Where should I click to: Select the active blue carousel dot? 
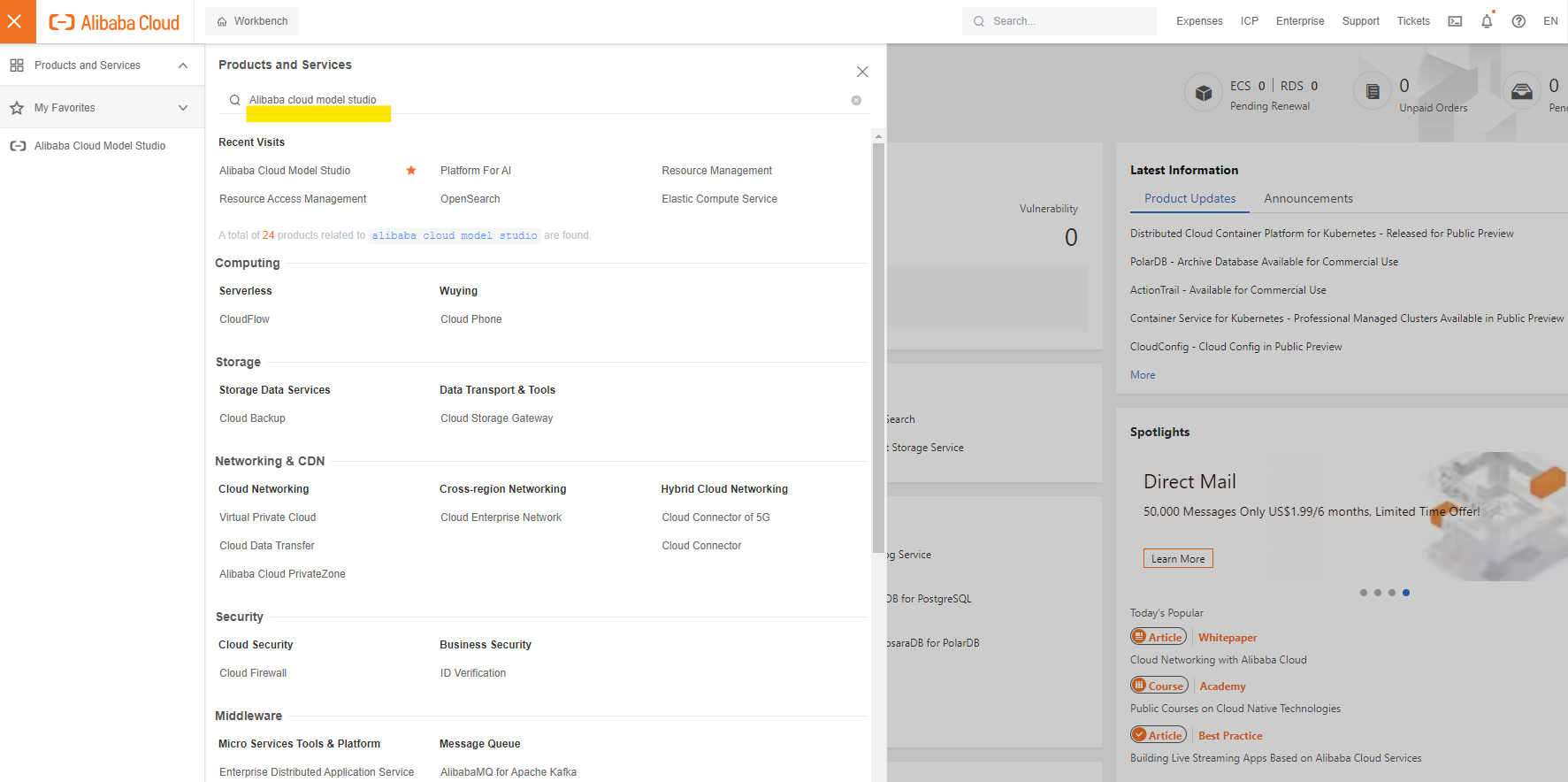1406,593
